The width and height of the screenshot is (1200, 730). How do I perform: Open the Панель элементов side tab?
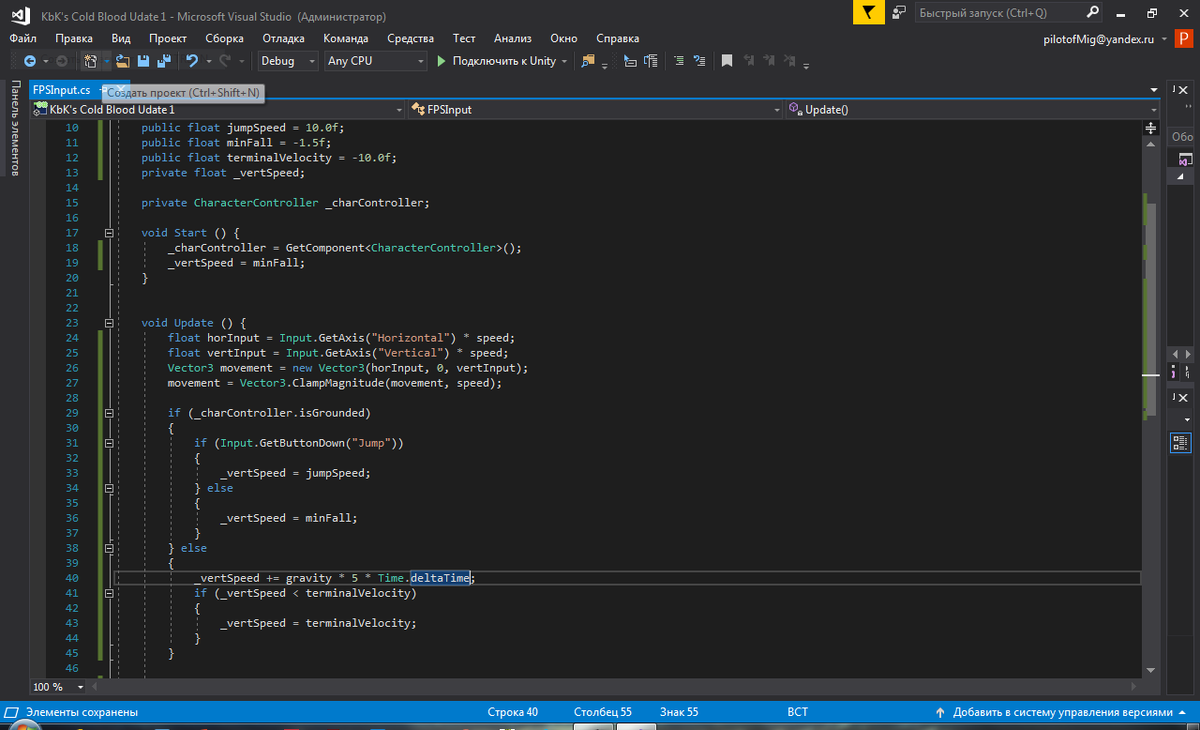click(15, 129)
